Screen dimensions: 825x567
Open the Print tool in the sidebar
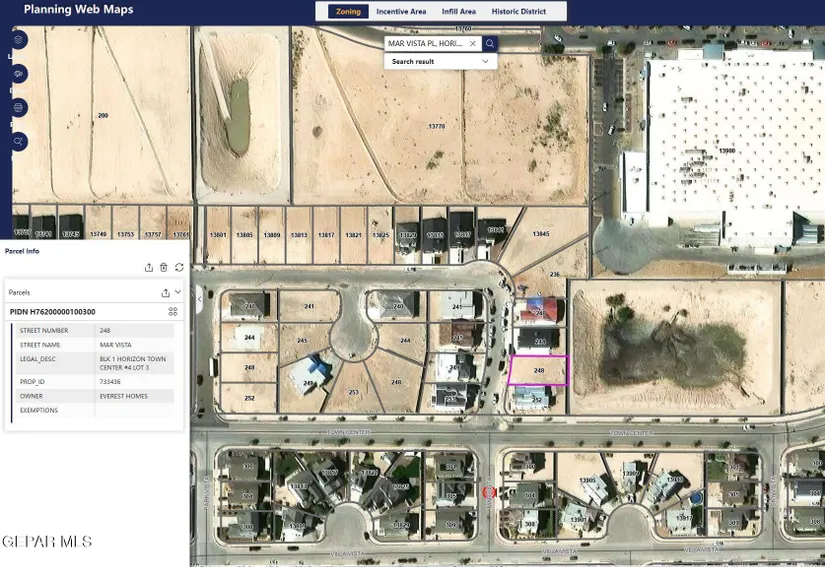click(x=18, y=108)
